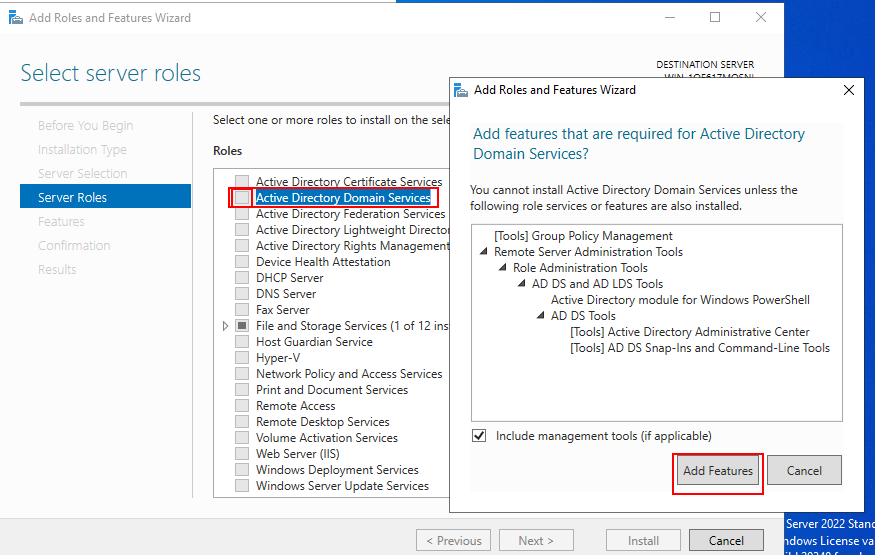Collapse Role Administration Tools node
Image resolution: width=875 pixels, height=555 pixels.
pos(503,268)
